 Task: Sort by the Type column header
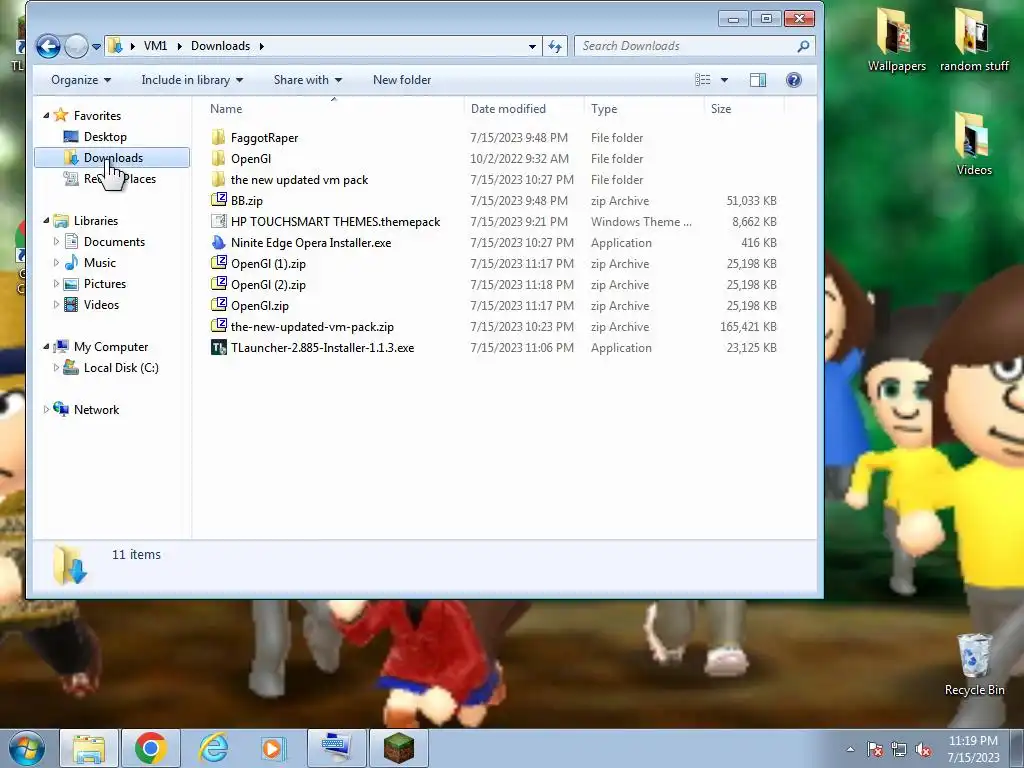tap(604, 108)
